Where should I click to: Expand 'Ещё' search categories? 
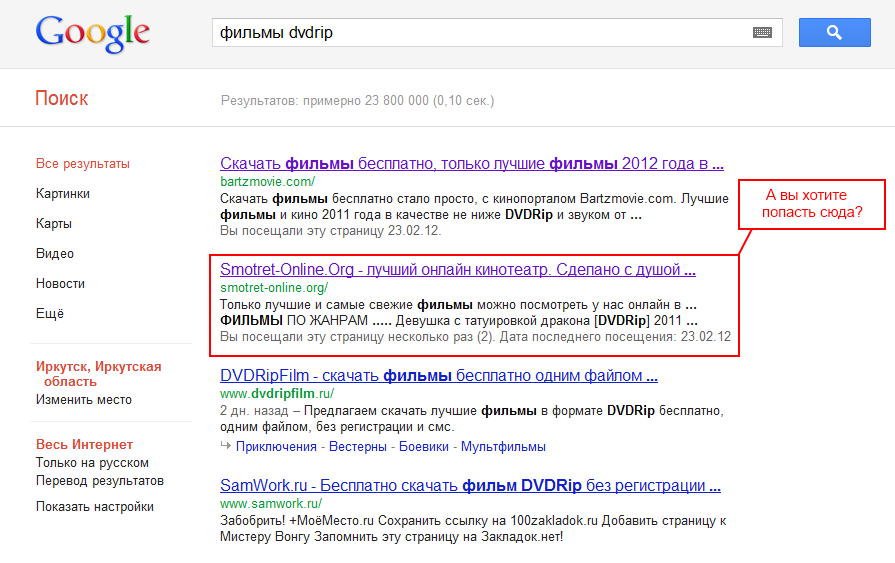[50, 314]
